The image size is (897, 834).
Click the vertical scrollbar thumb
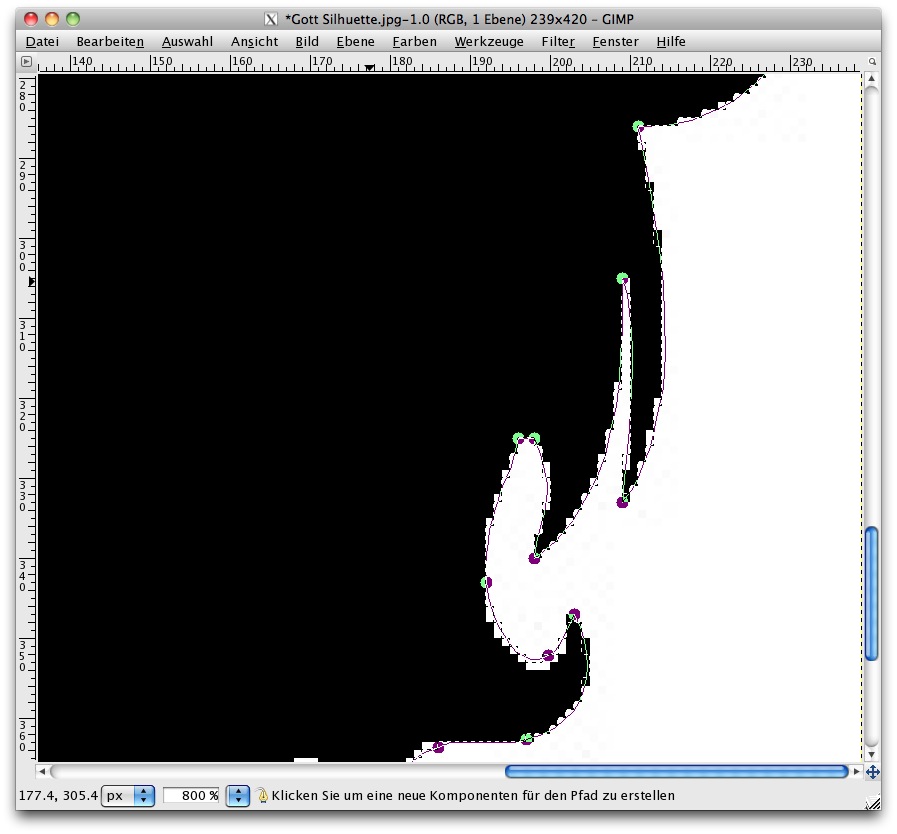(x=871, y=594)
